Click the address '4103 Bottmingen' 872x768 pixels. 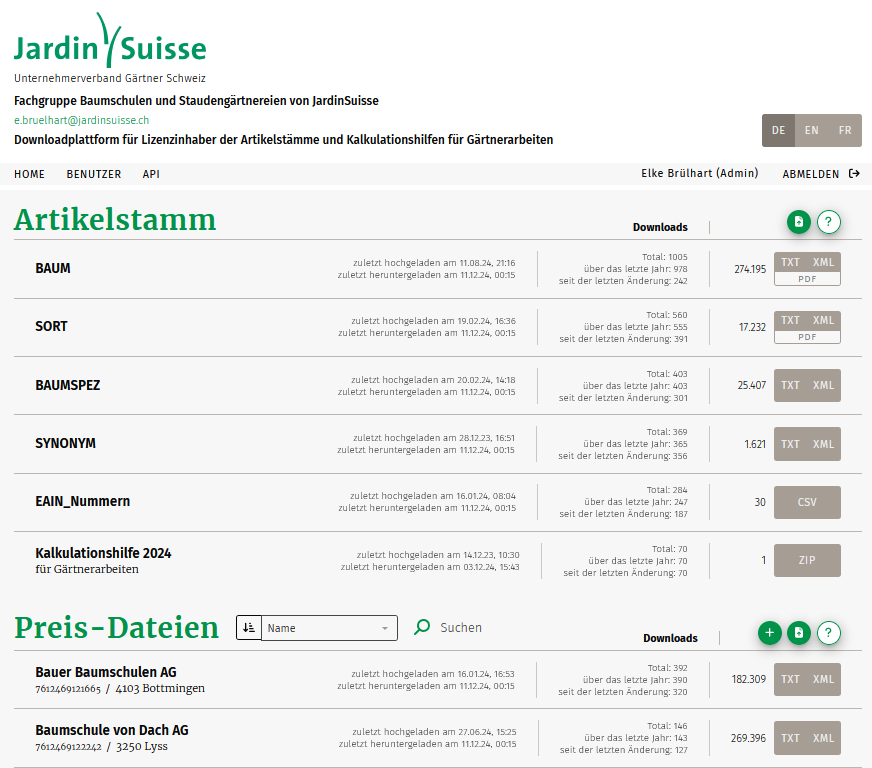pyautogui.click(x=160, y=688)
